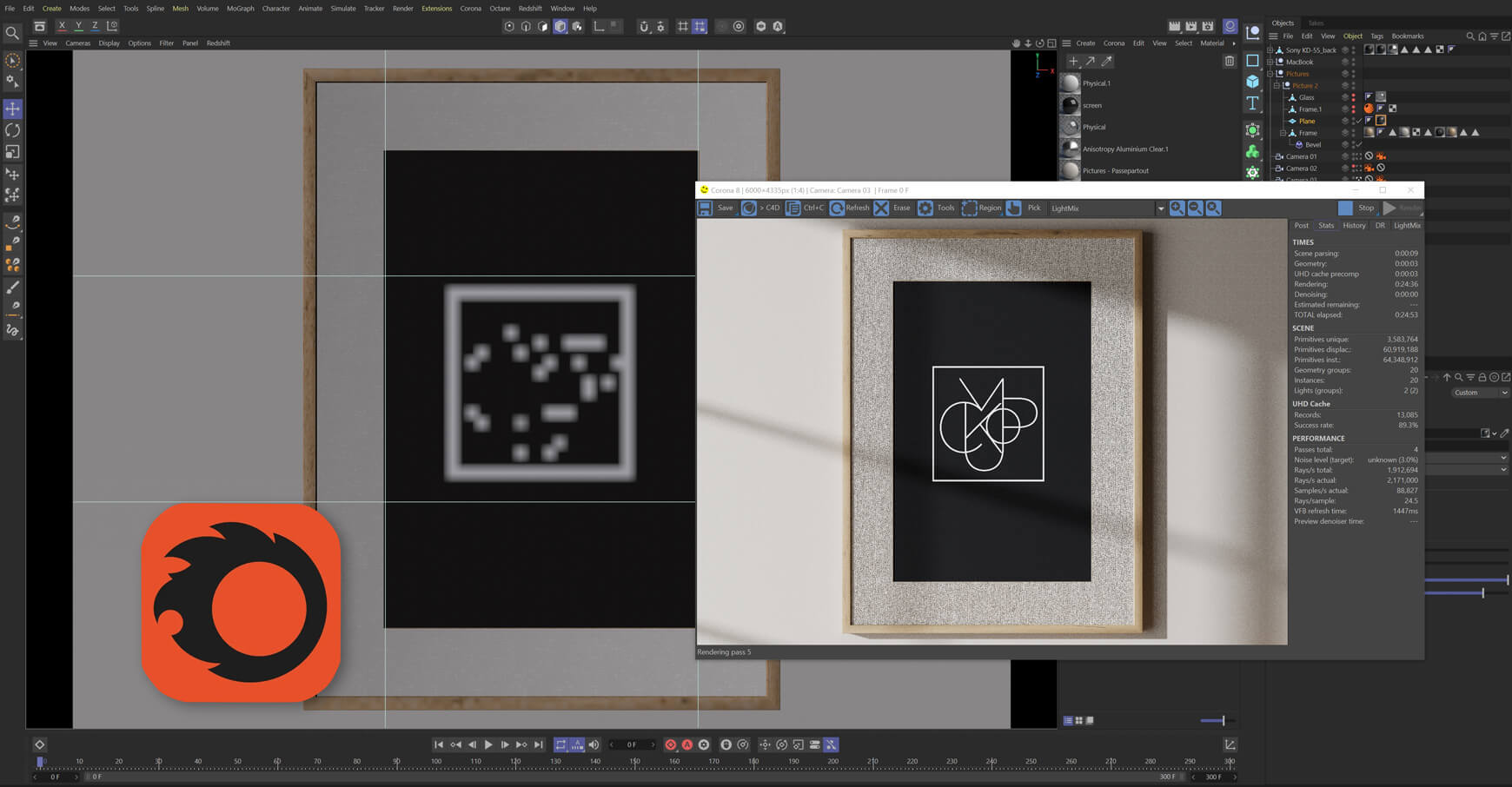The height and width of the screenshot is (787, 1512).
Task: Select the Plane object in tree
Action: pyautogui.click(x=1306, y=121)
